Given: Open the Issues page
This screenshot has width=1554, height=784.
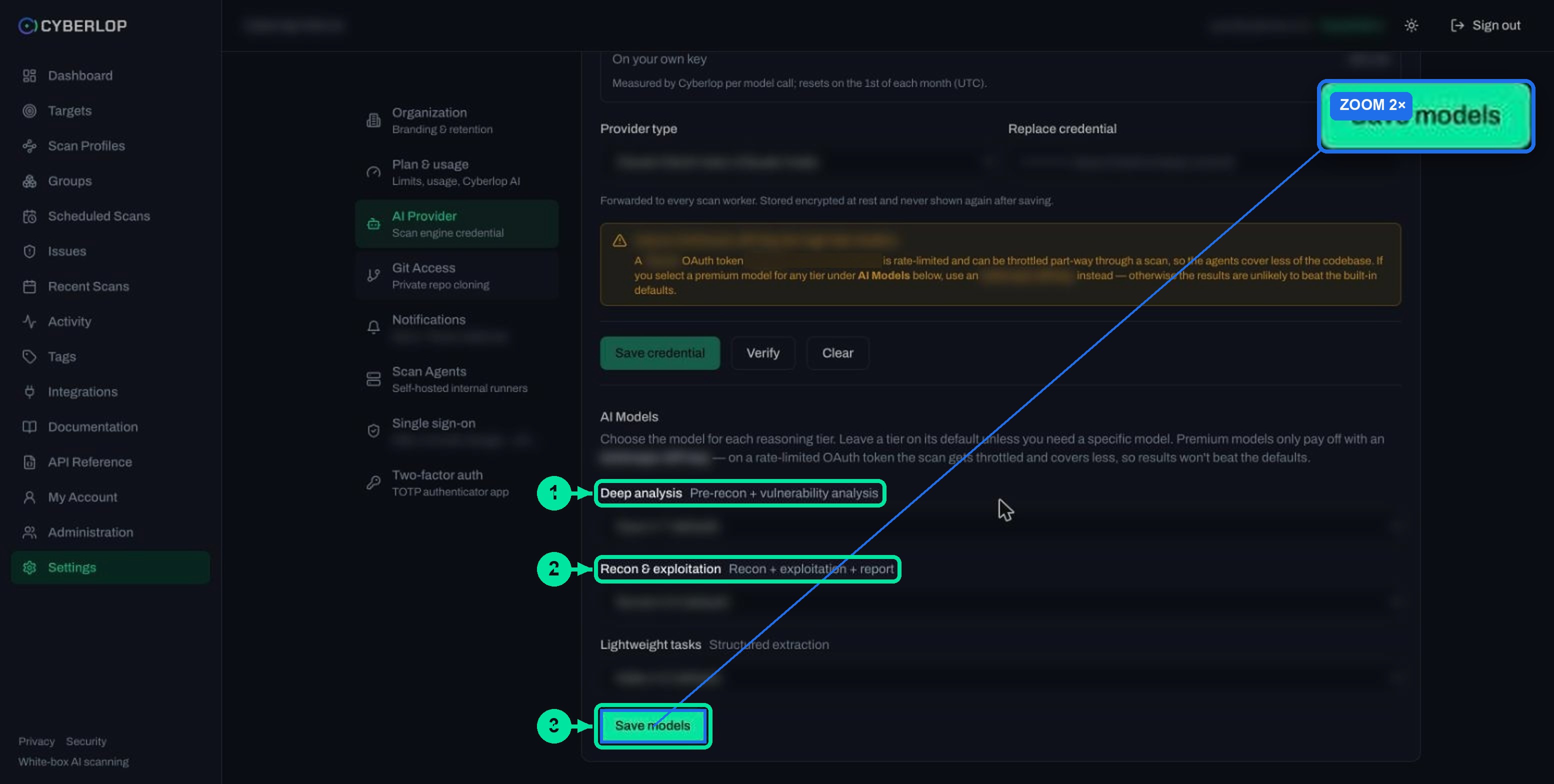Looking at the screenshot, I should [110, 251].
